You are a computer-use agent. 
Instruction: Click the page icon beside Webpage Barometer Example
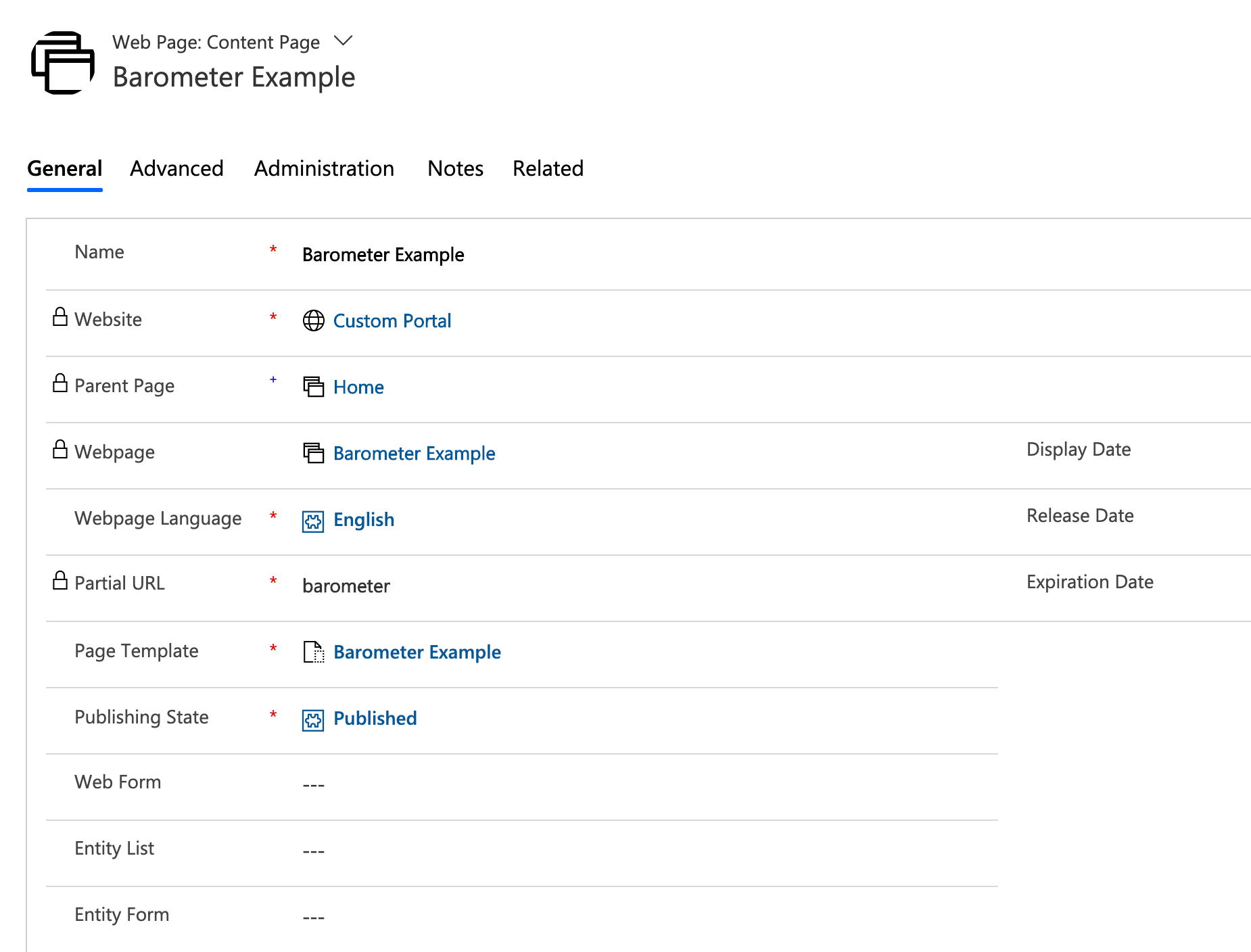[313, 453]
